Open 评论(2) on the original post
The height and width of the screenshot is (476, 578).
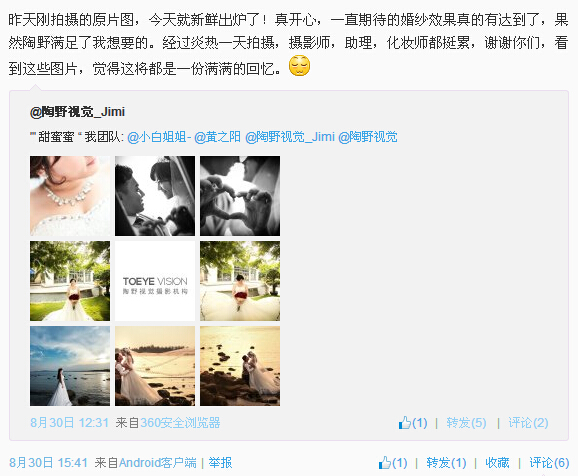coord(528,423)
